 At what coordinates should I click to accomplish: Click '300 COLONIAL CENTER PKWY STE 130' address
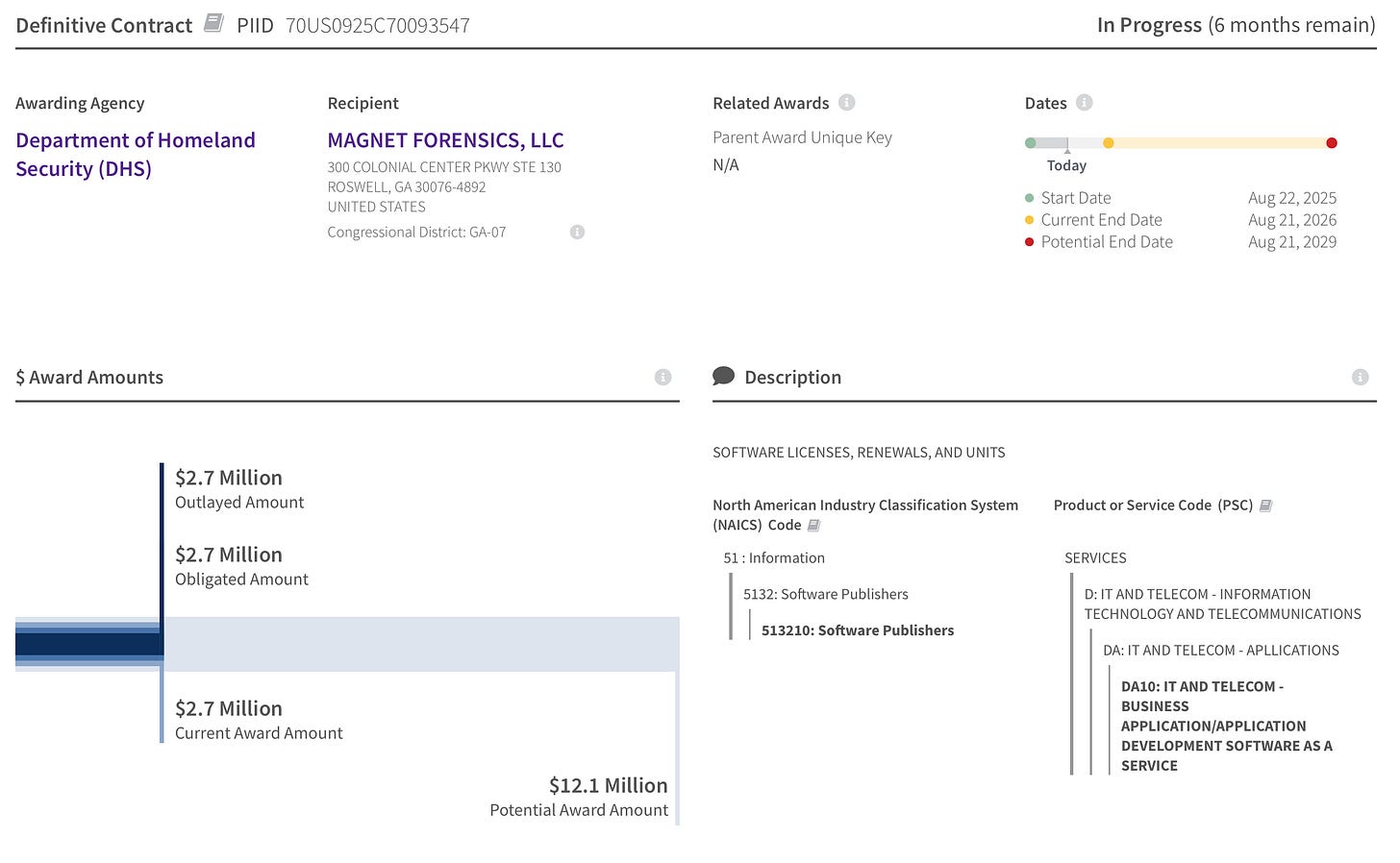coord(444,167)
